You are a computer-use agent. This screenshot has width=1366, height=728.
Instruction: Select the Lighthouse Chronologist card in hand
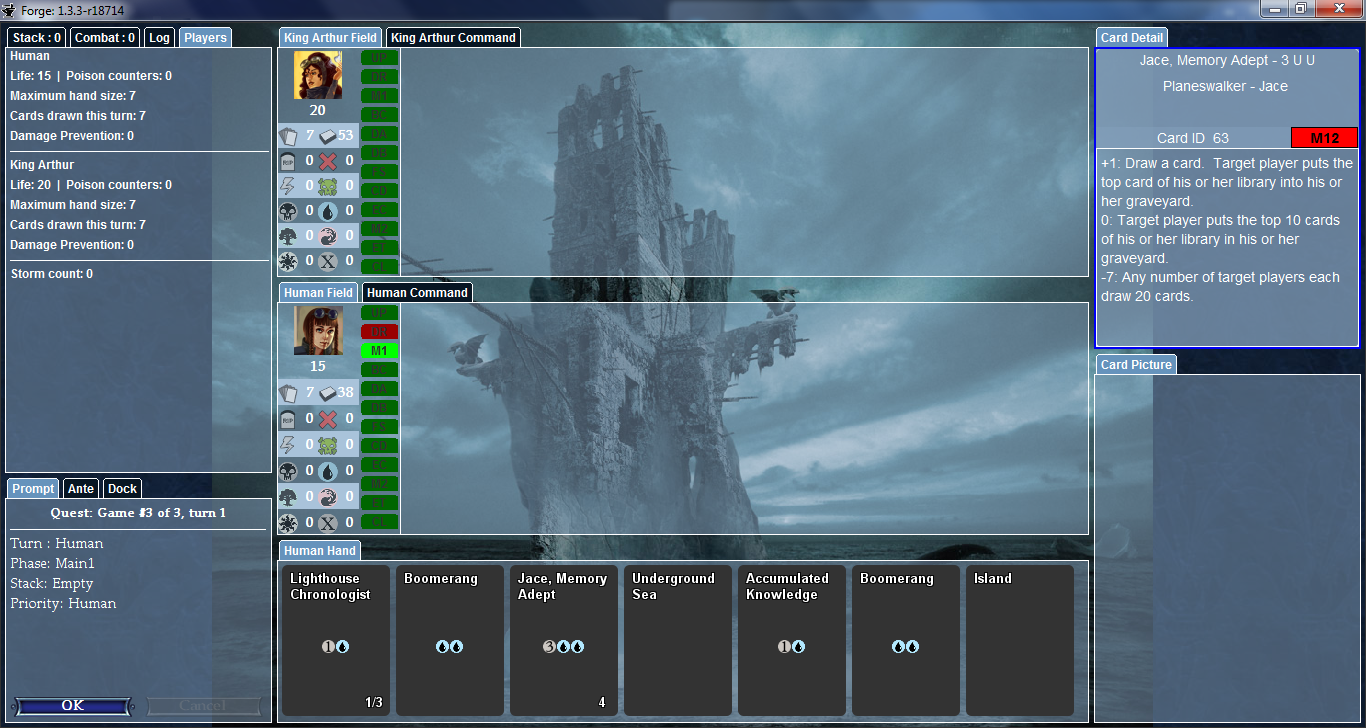click(335, 640)
